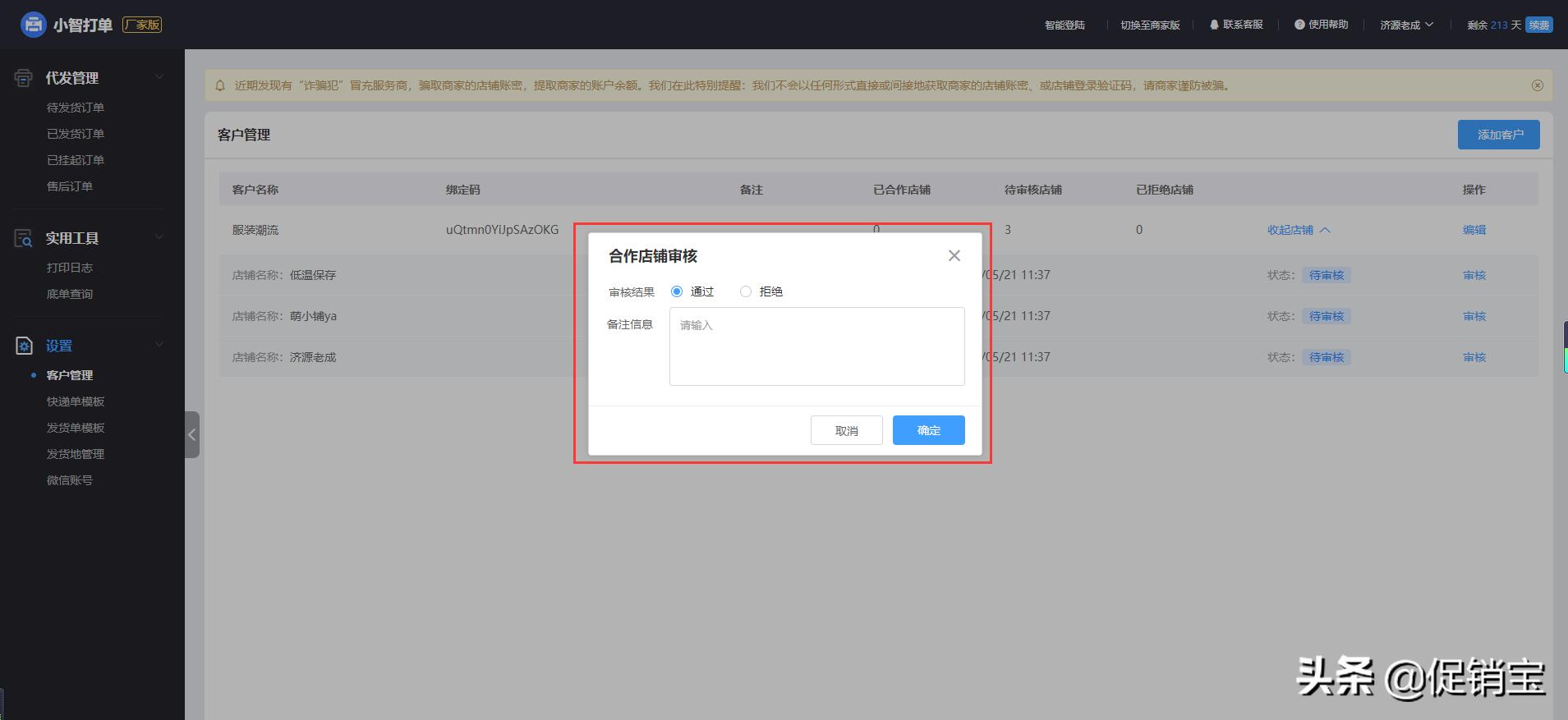Viewport: 1568px width, 720px height.
Task: Click 确定 in review dialog
Action: click(929, 430)
